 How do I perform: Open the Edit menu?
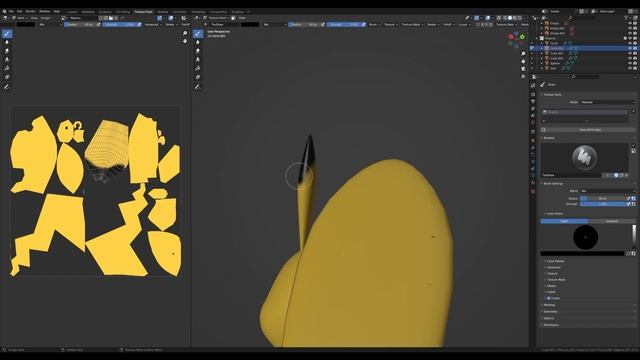[19, 11]
